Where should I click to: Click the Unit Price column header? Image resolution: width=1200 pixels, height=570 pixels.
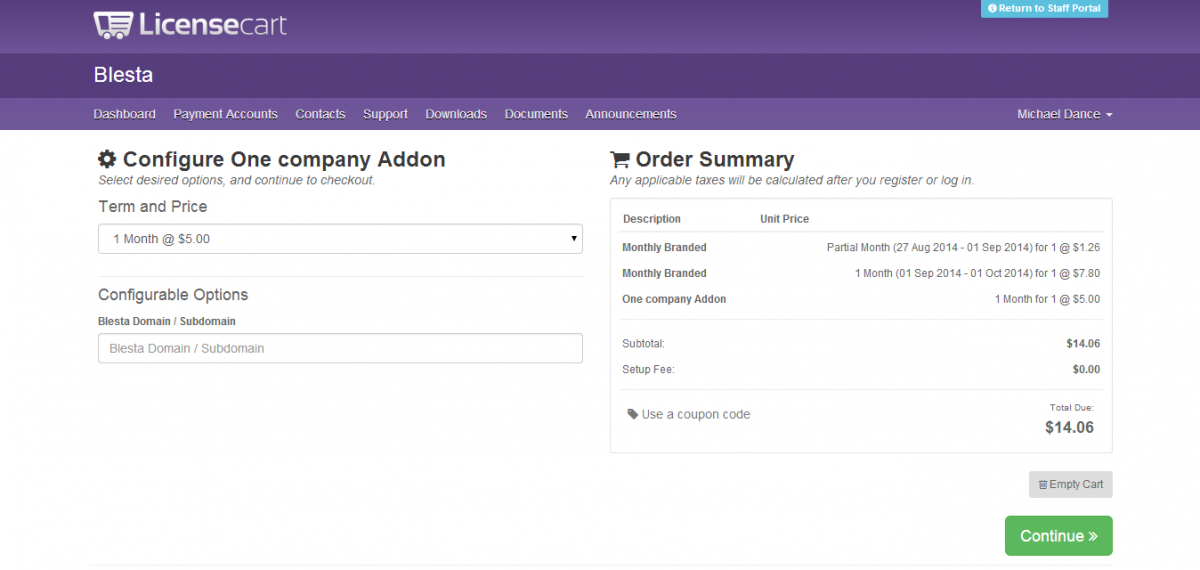point(785,219)
